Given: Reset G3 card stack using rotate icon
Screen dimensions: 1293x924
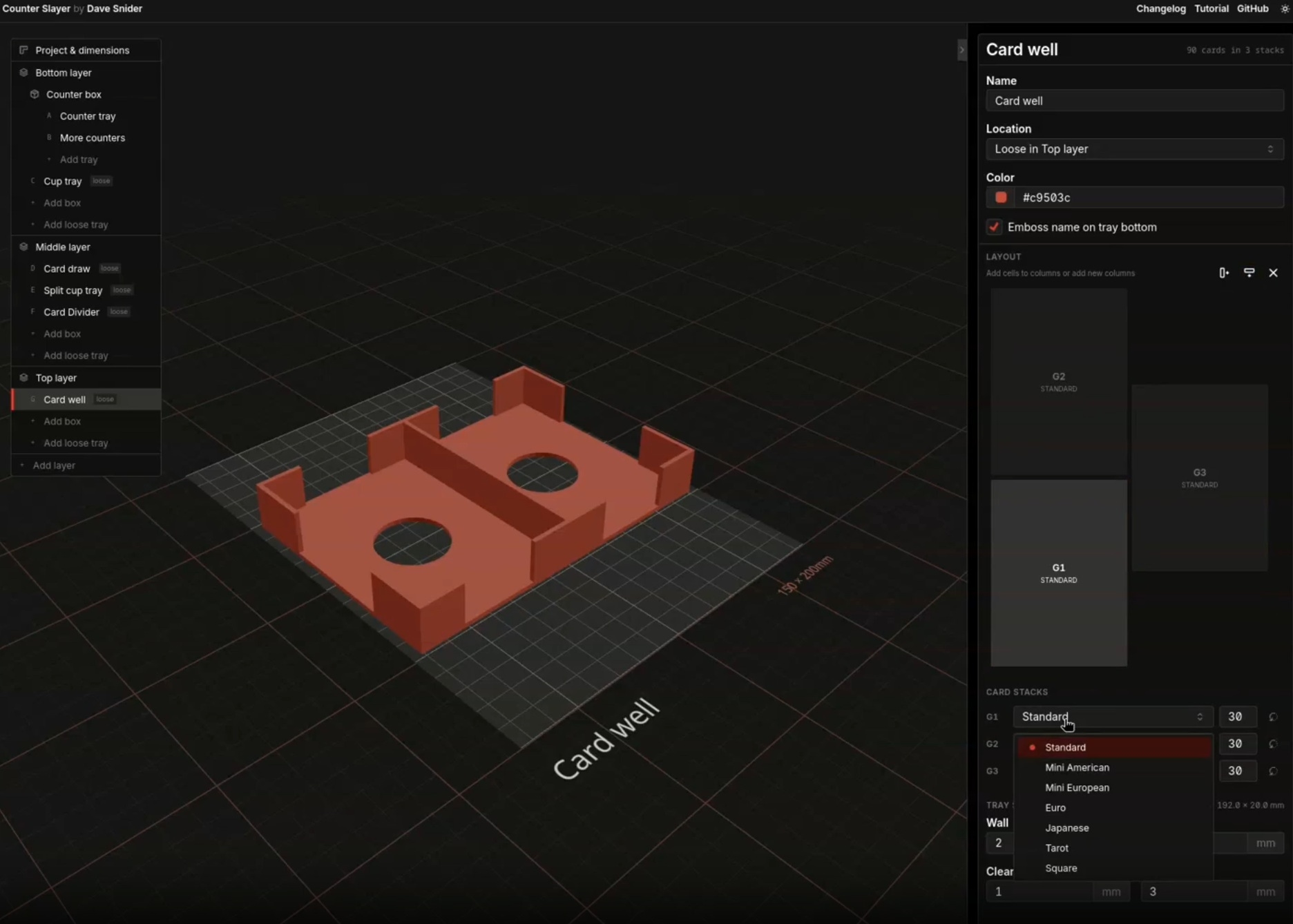Looking at the screenshot, I should tap(1273, 771).
